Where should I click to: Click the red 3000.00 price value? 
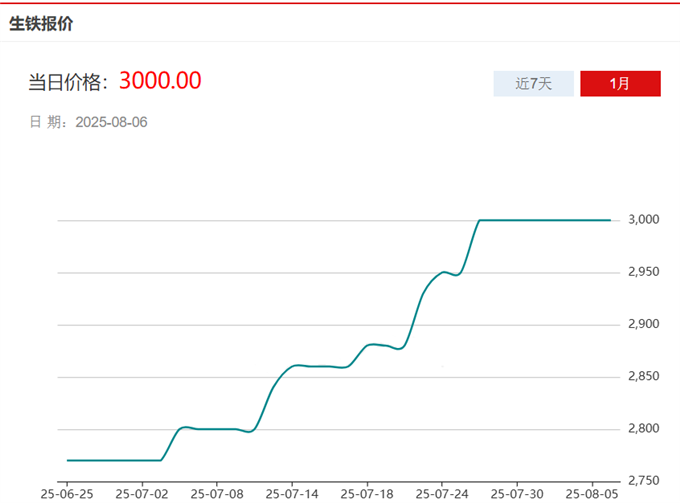[160, 81]
